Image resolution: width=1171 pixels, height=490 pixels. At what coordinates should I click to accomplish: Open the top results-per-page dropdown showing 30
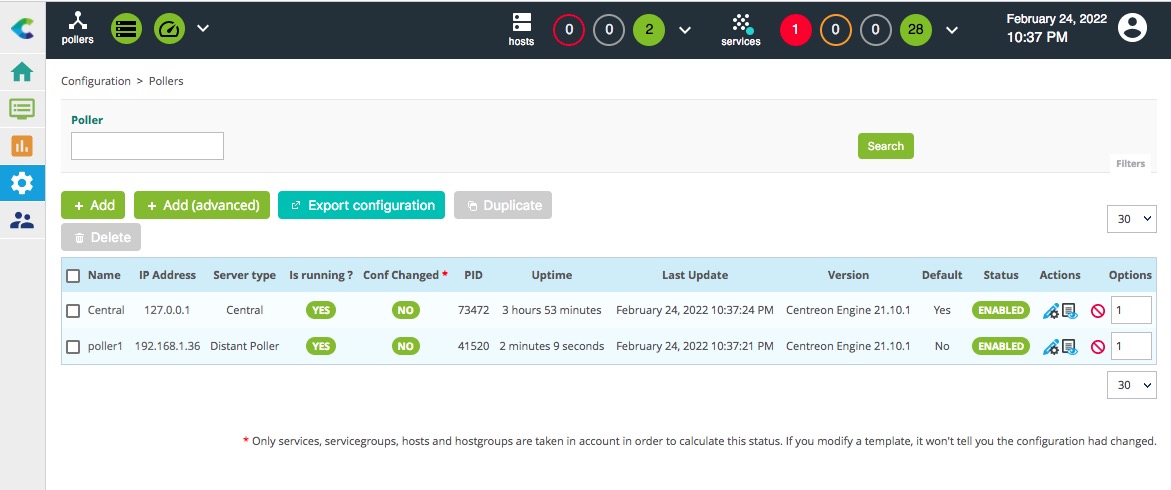click(1132, 219)
